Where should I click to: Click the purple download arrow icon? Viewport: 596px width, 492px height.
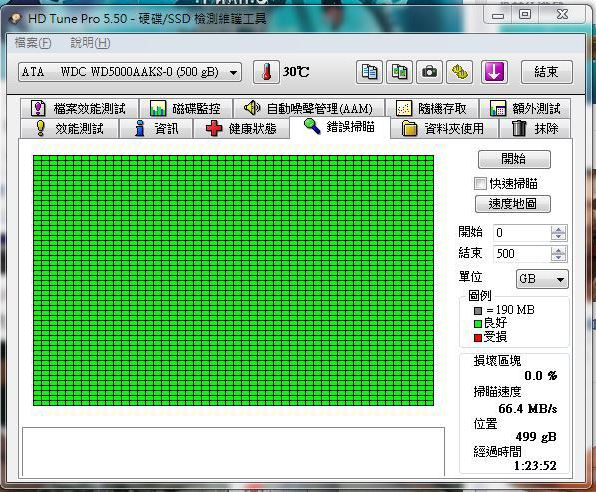point(494,71)
